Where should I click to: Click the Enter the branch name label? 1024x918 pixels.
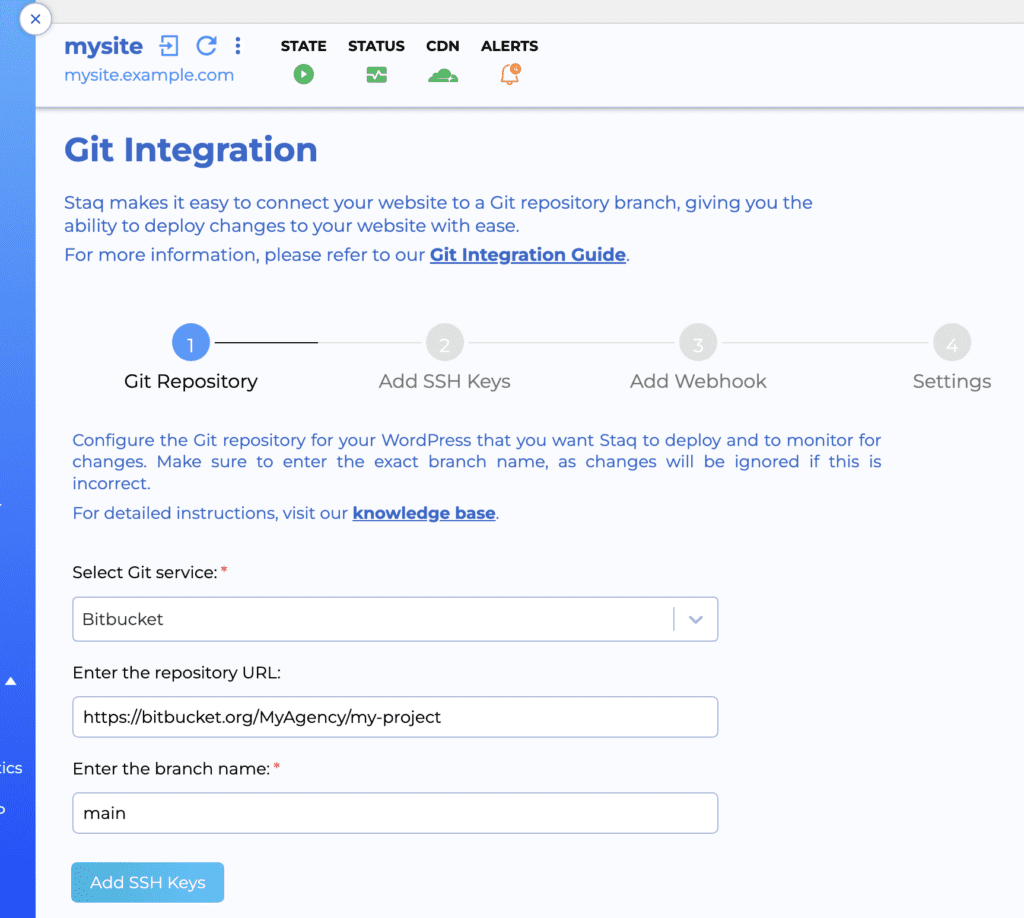pyautogui.click(x=171, y=768)
